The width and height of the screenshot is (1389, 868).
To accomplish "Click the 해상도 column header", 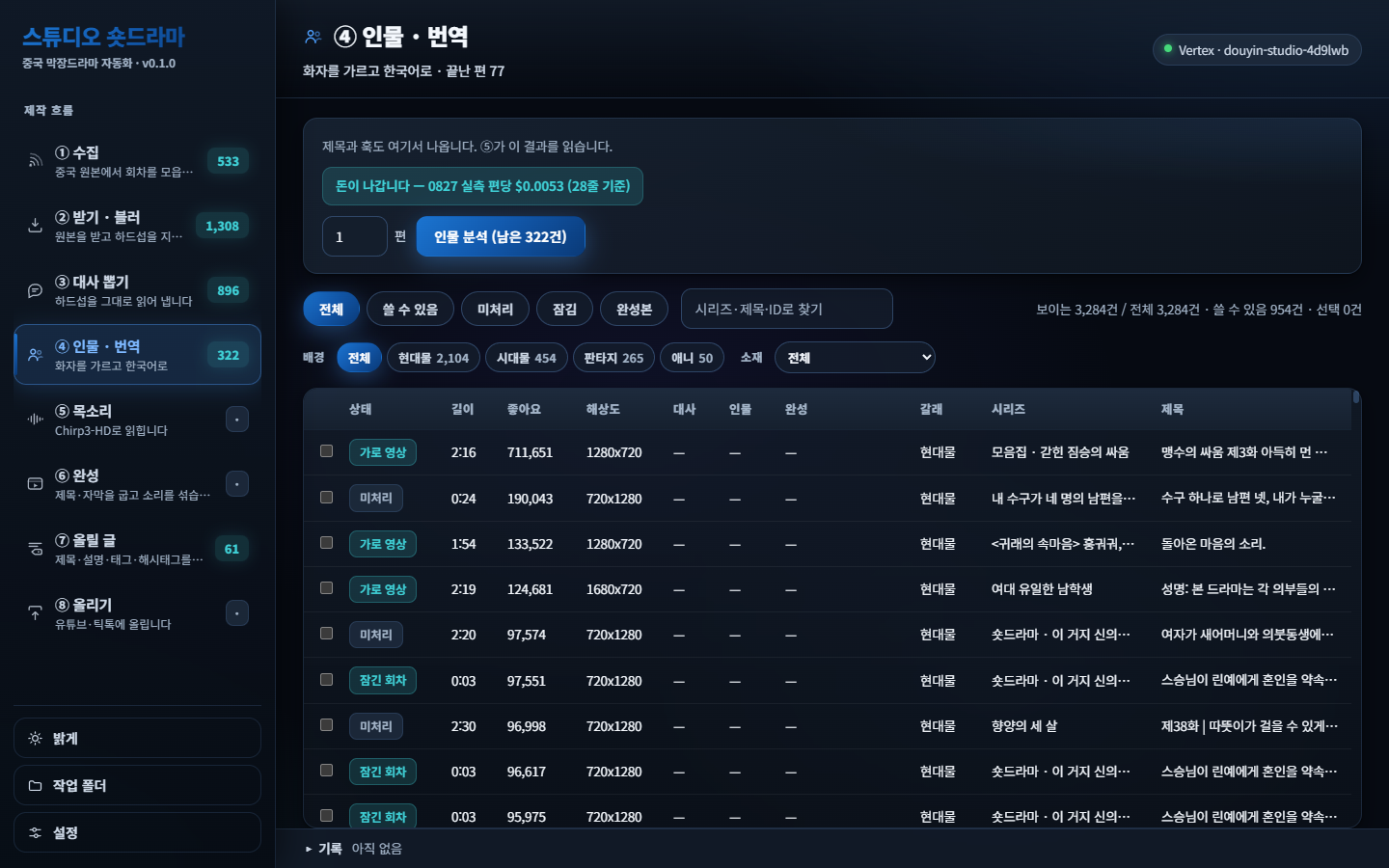I will click(603, 410).
